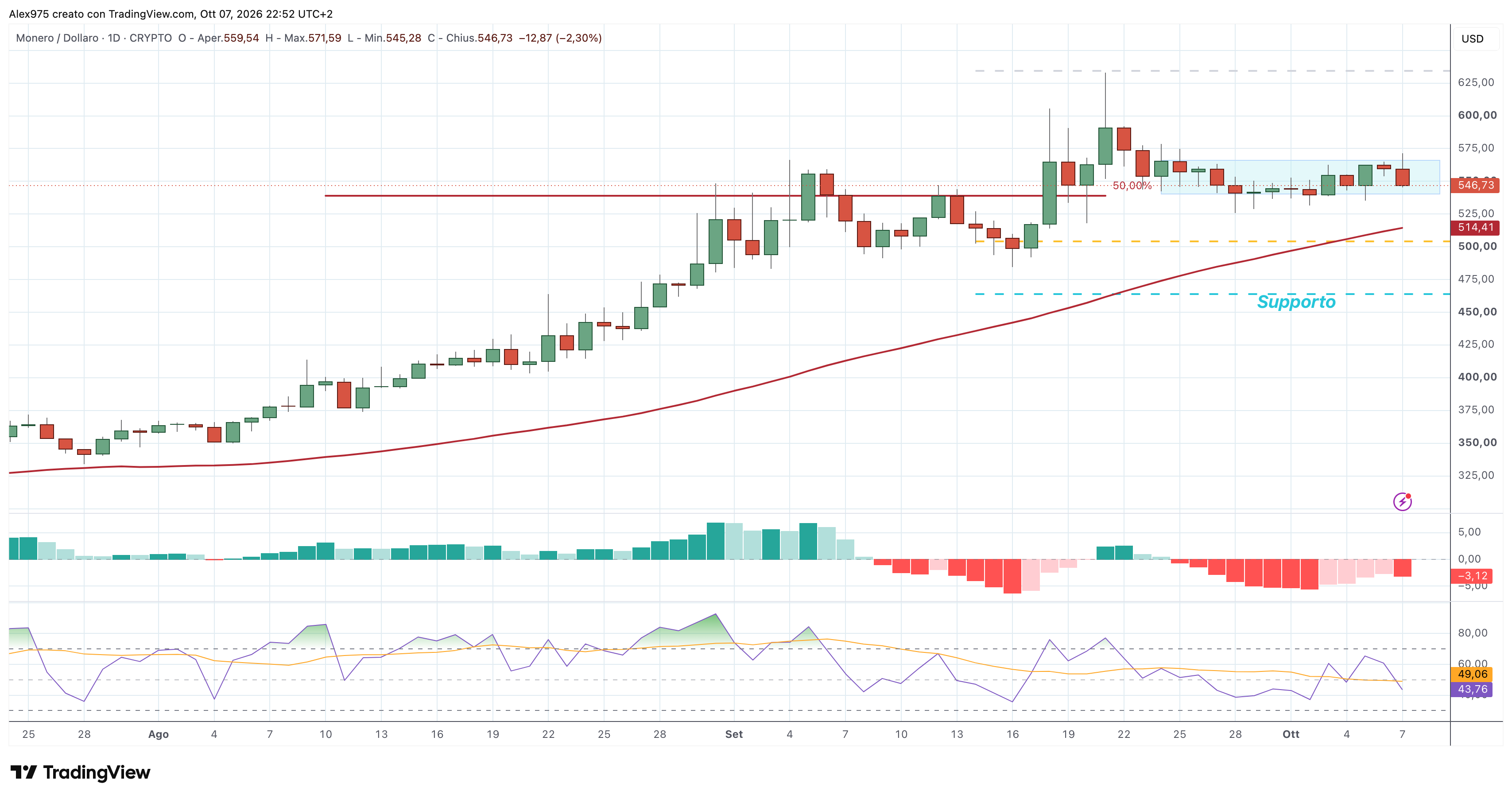
Task: Click the Supporto annotation text
Action: point(1296,302)
